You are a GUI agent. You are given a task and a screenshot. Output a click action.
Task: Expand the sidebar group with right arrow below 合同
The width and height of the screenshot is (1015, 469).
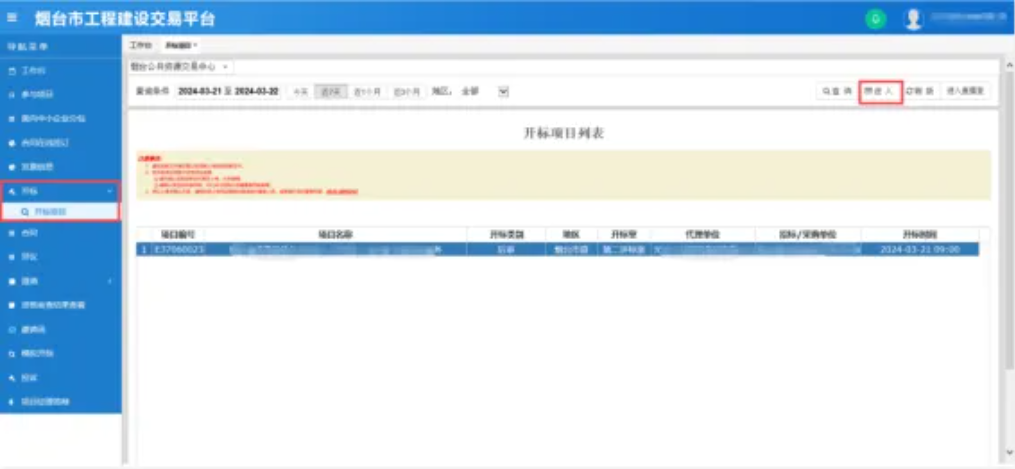point(60,281)
